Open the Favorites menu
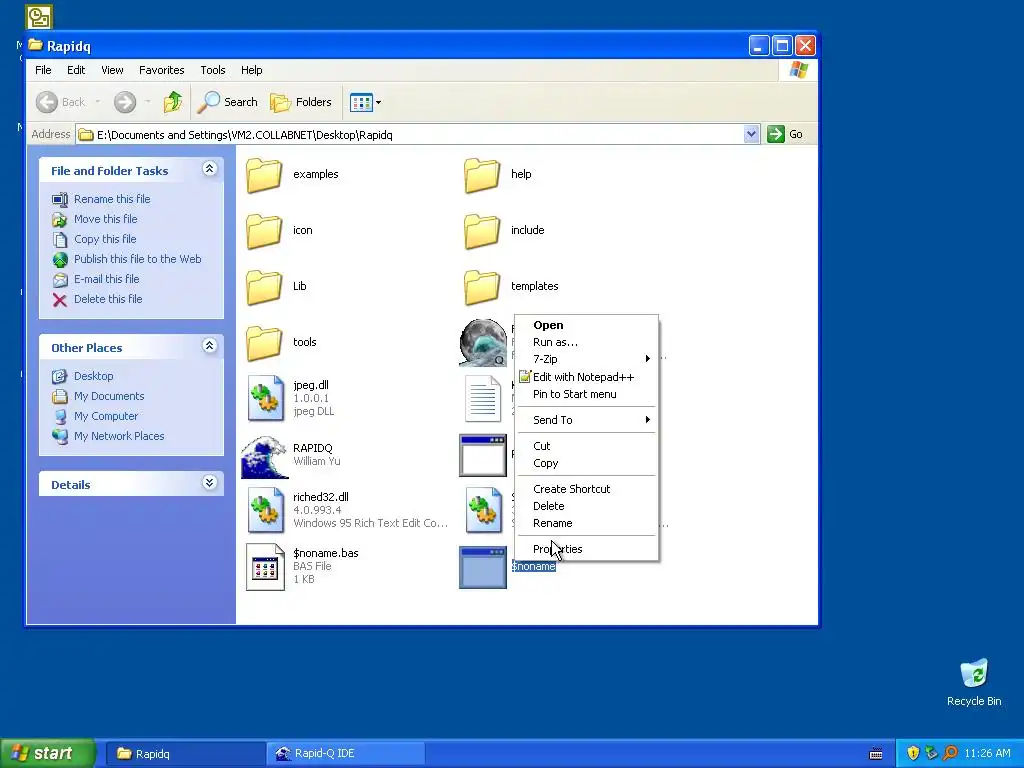 tap(161, 70)
